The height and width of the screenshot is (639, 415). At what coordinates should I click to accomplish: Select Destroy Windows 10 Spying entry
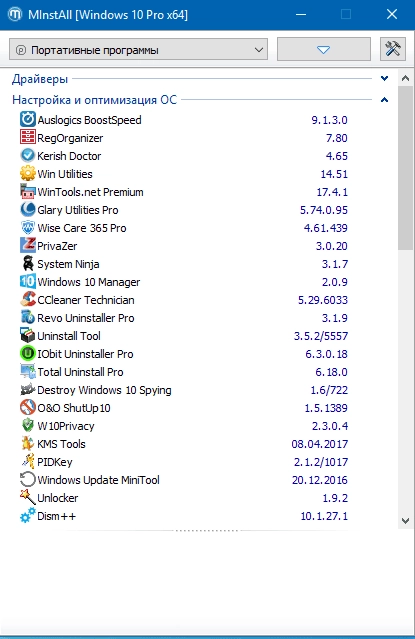(184, 390)
